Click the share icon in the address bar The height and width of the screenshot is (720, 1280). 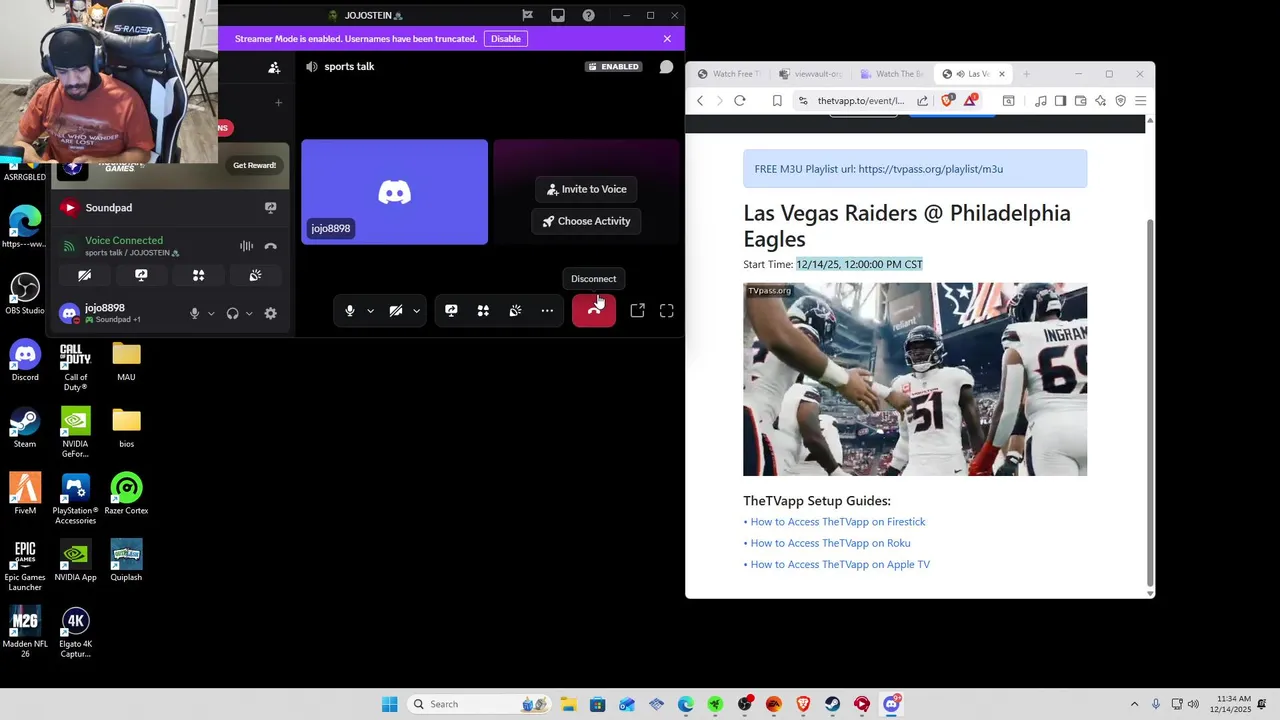(922, 101)
